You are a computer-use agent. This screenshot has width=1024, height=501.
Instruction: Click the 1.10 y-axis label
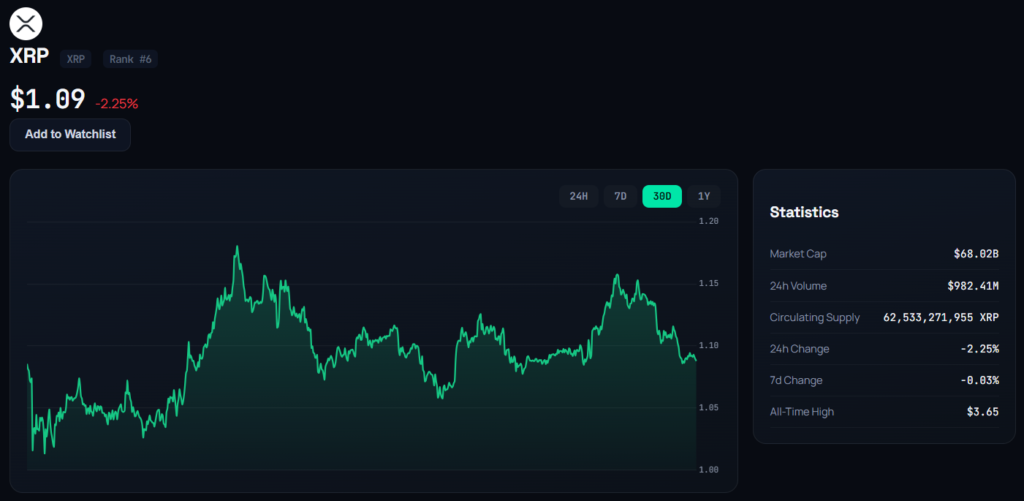(709, 346)
